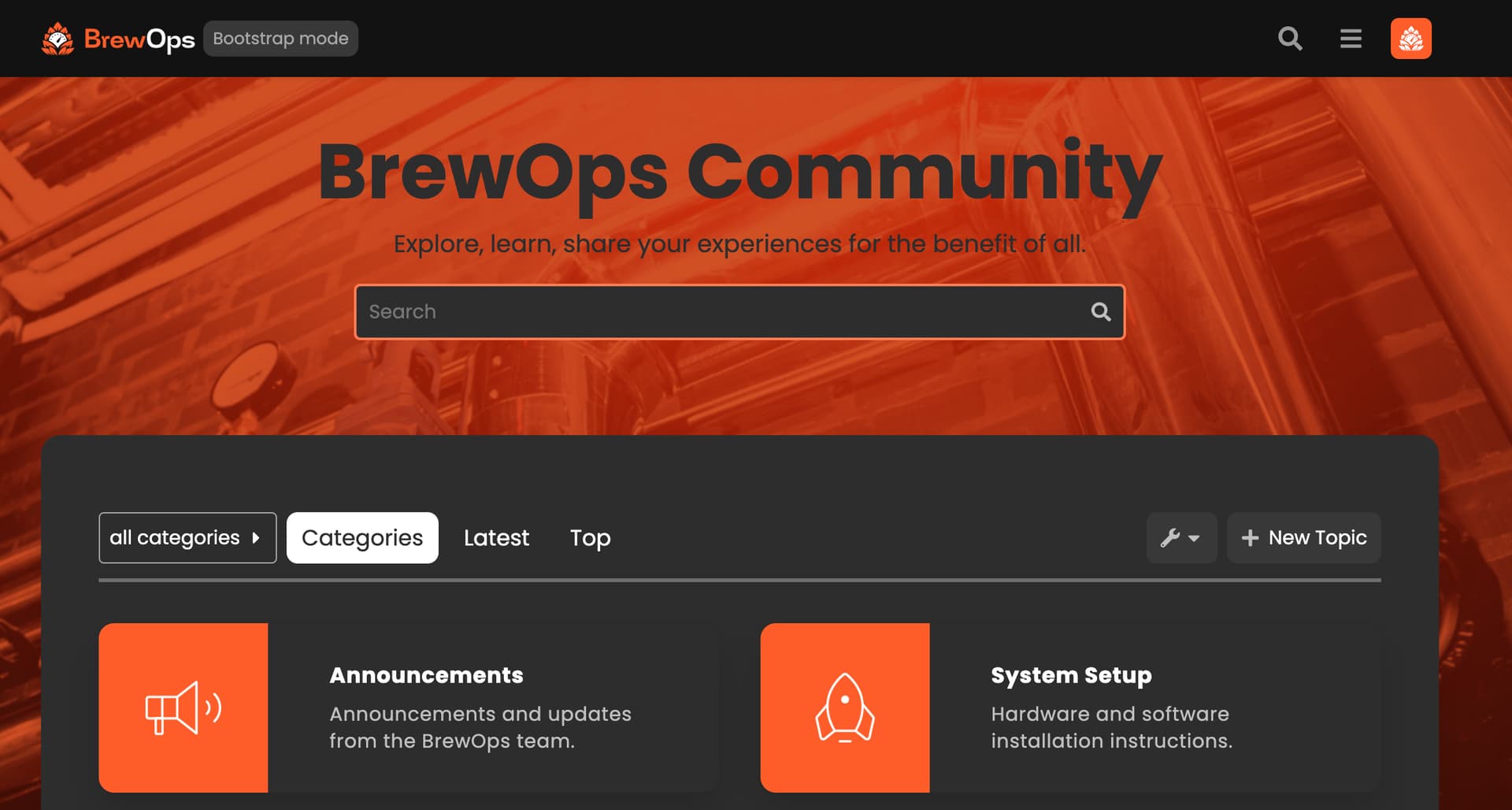Click the System Setup rocket icon tile
The image size is (1512, 810).
(845, 708)
